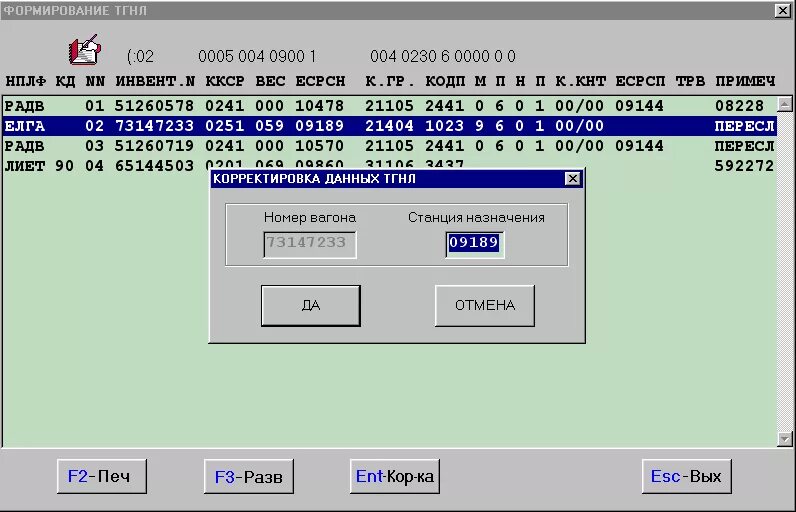The image size is (796, 512).
Task: Confirm the correction with ДА button
Action: pyautogui.click(x=311, y=305)
